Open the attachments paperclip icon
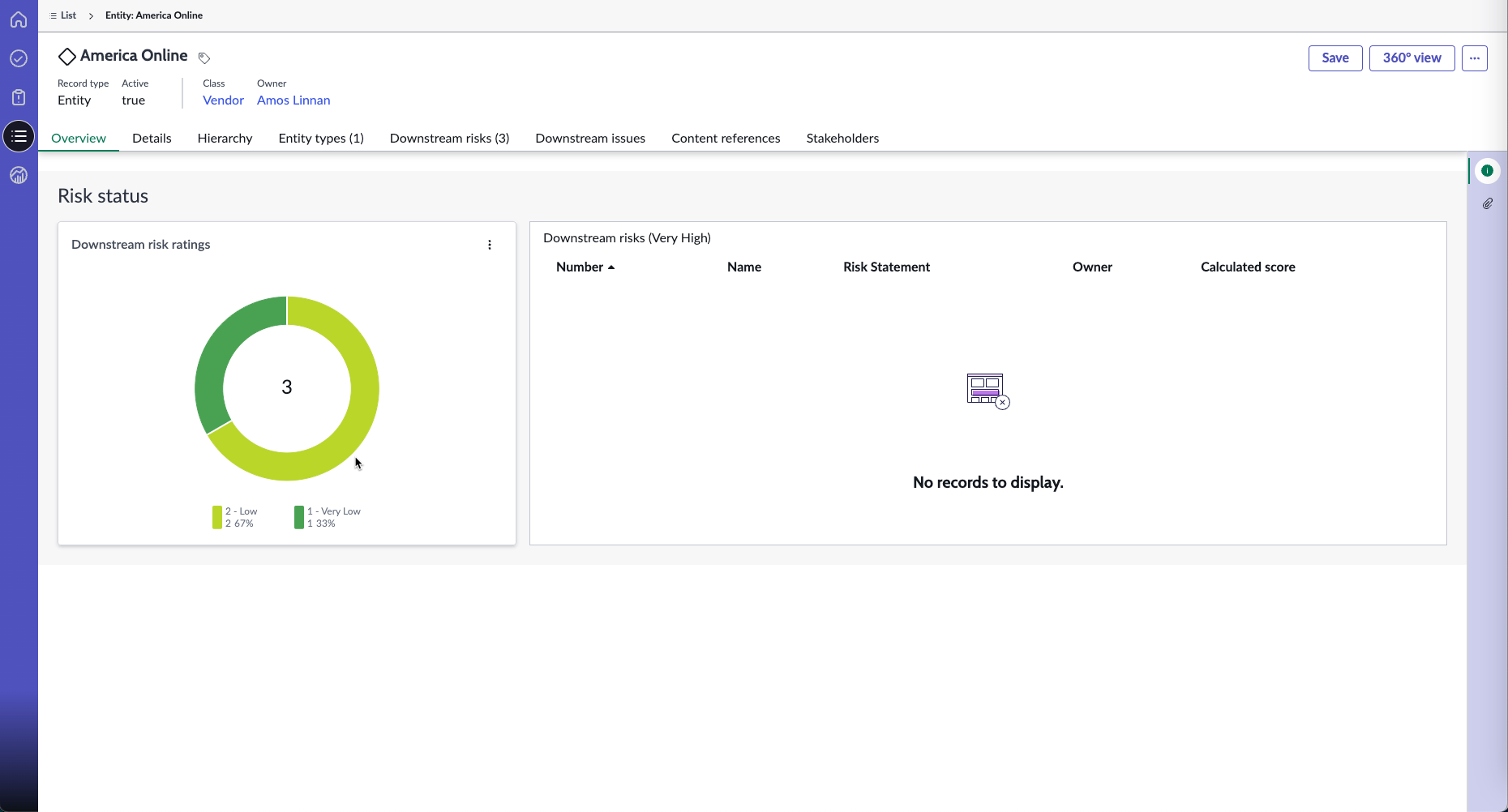1508x812 pixels. click(x=1488, y=203)
